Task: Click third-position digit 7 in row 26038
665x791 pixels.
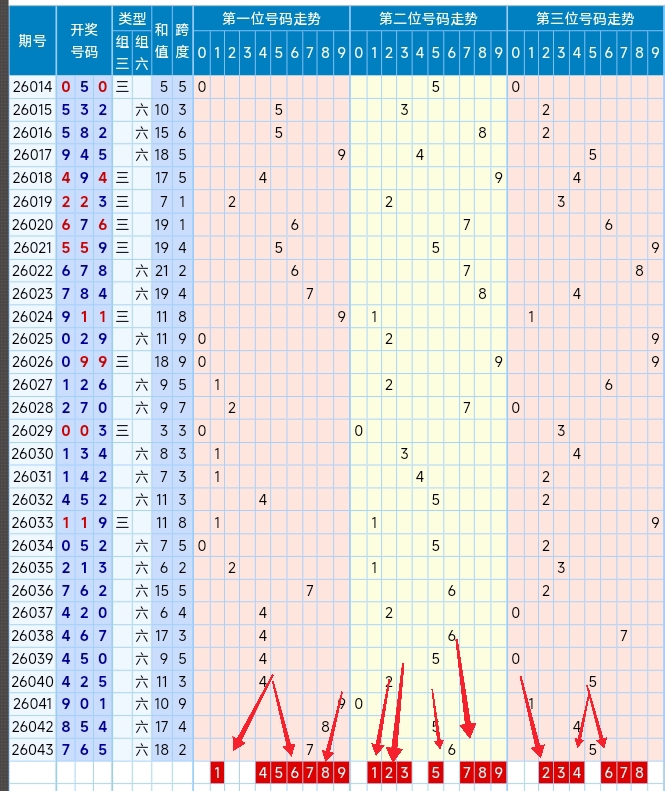Action: [x=624, y=635]
